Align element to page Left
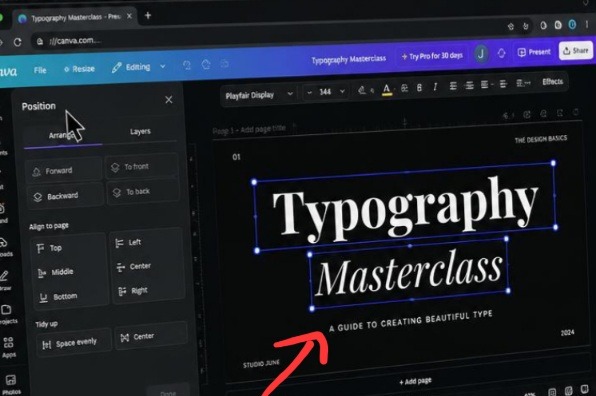 128,242
